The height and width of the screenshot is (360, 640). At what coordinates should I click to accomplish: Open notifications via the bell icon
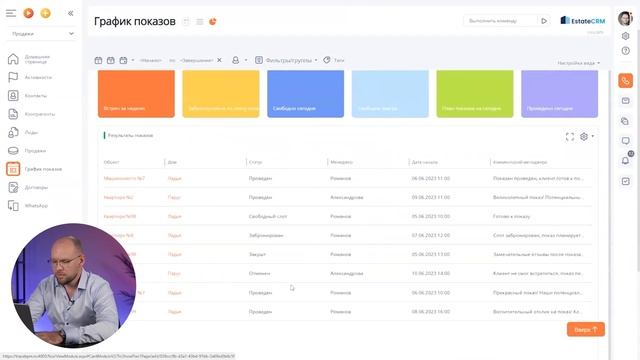625,160
